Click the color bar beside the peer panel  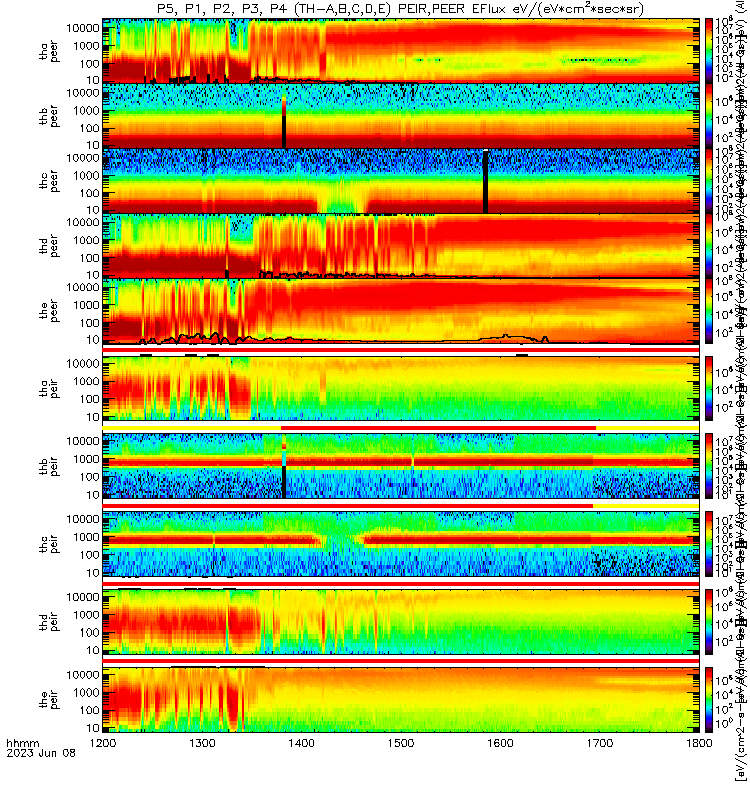click(709, 311)
